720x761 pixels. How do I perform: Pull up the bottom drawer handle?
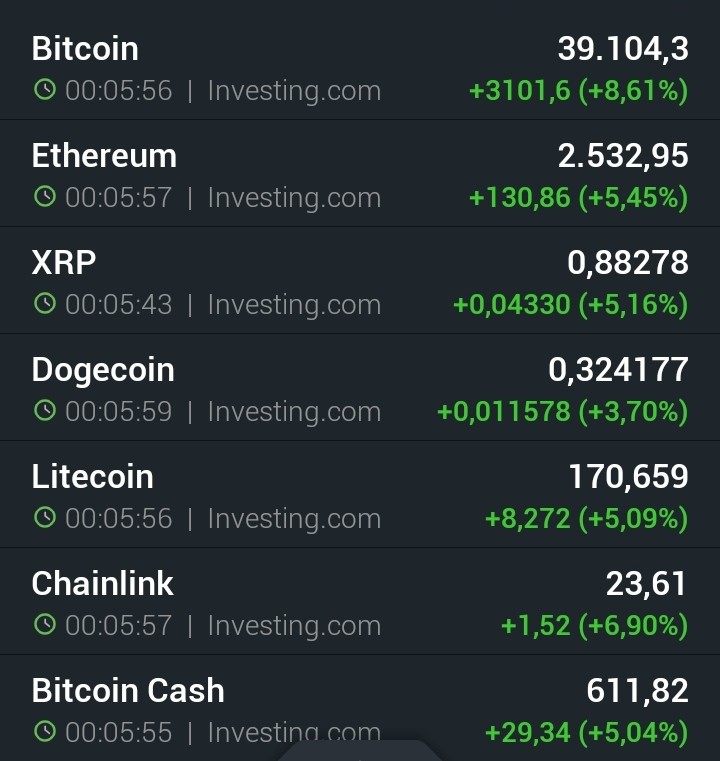tap(360, 750)
